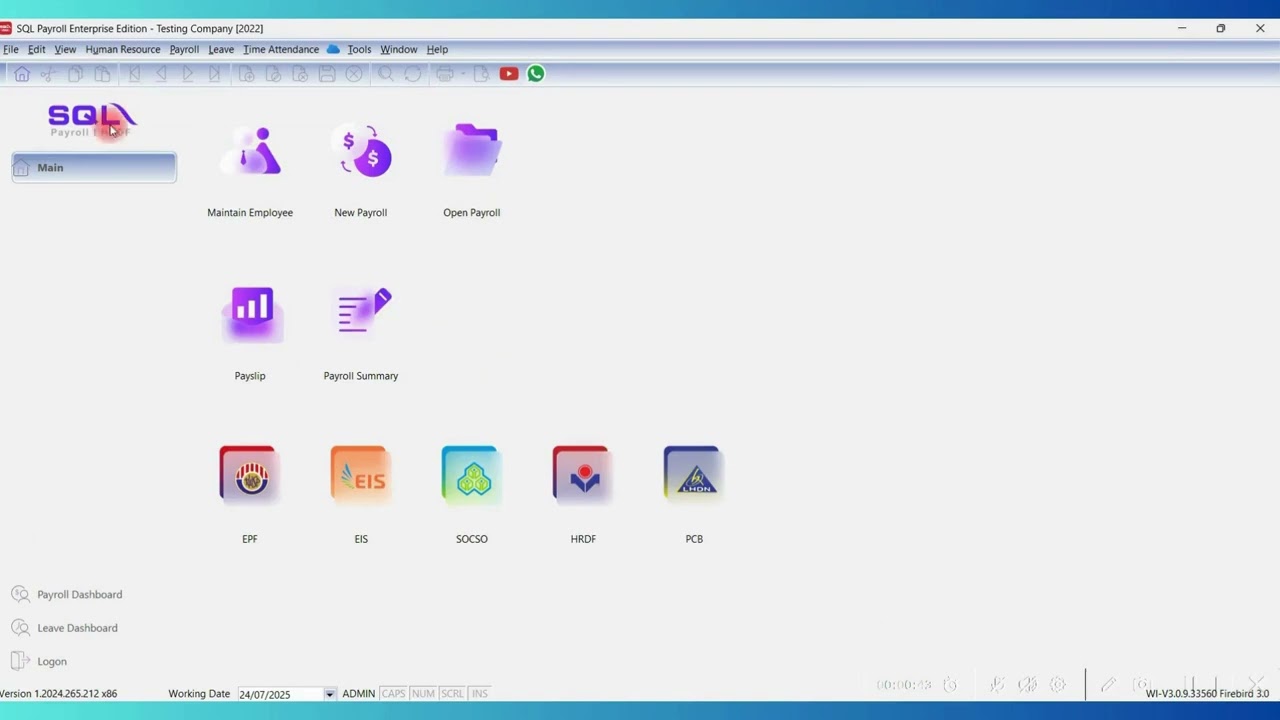Click the Working Date label

199,694
